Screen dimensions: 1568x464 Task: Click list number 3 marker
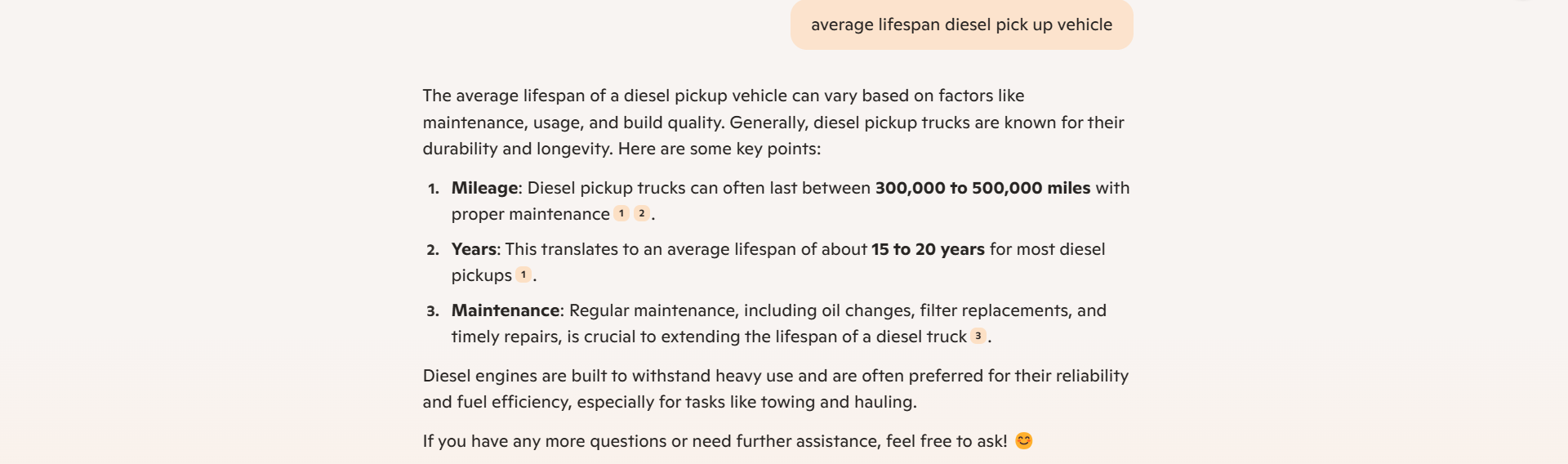point(433,311)
